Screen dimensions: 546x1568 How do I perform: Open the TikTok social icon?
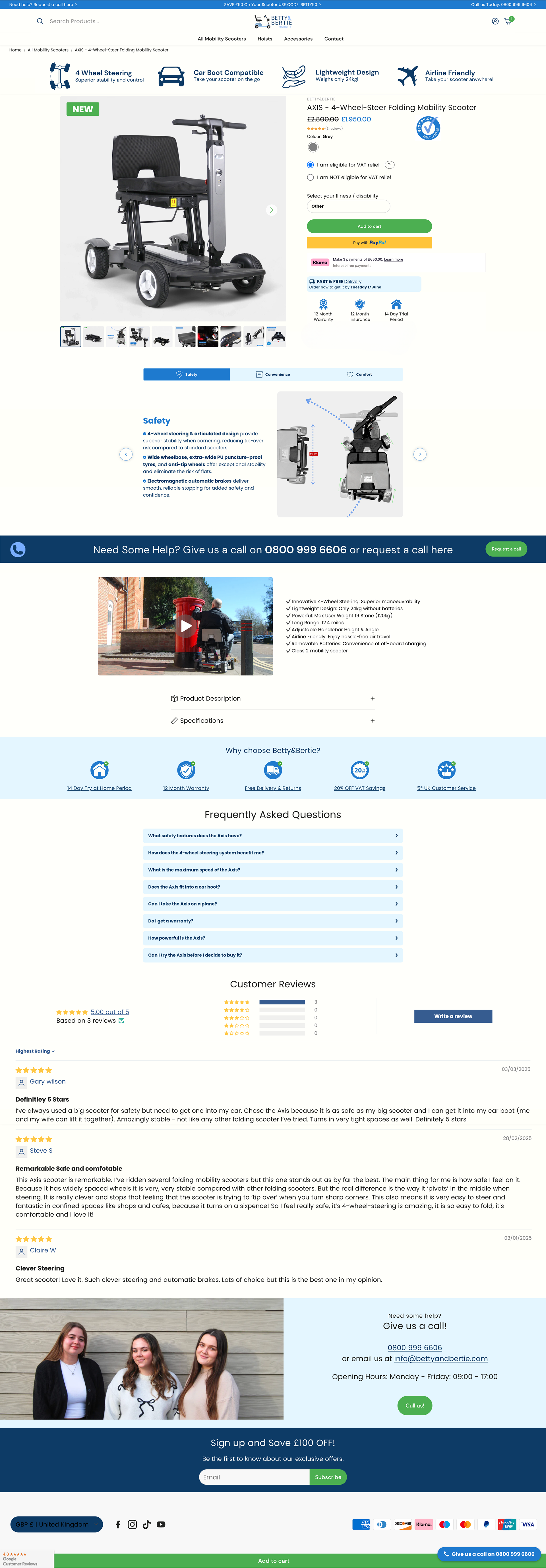pyautogui.click(x=147, y=1524)
